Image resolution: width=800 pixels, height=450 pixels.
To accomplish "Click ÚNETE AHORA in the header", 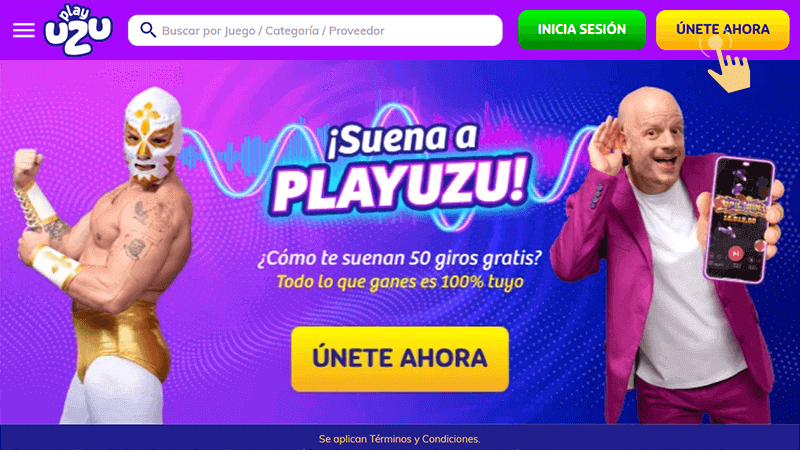I will click(x=722, y=30).
